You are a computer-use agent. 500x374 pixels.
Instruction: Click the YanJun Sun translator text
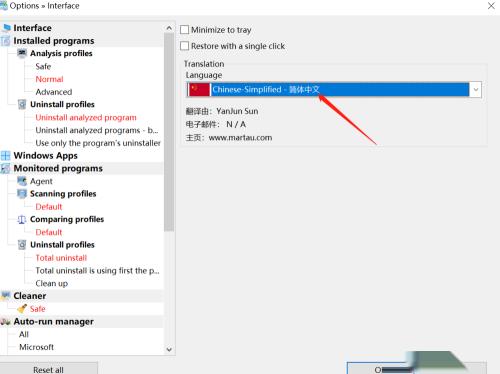237,111
